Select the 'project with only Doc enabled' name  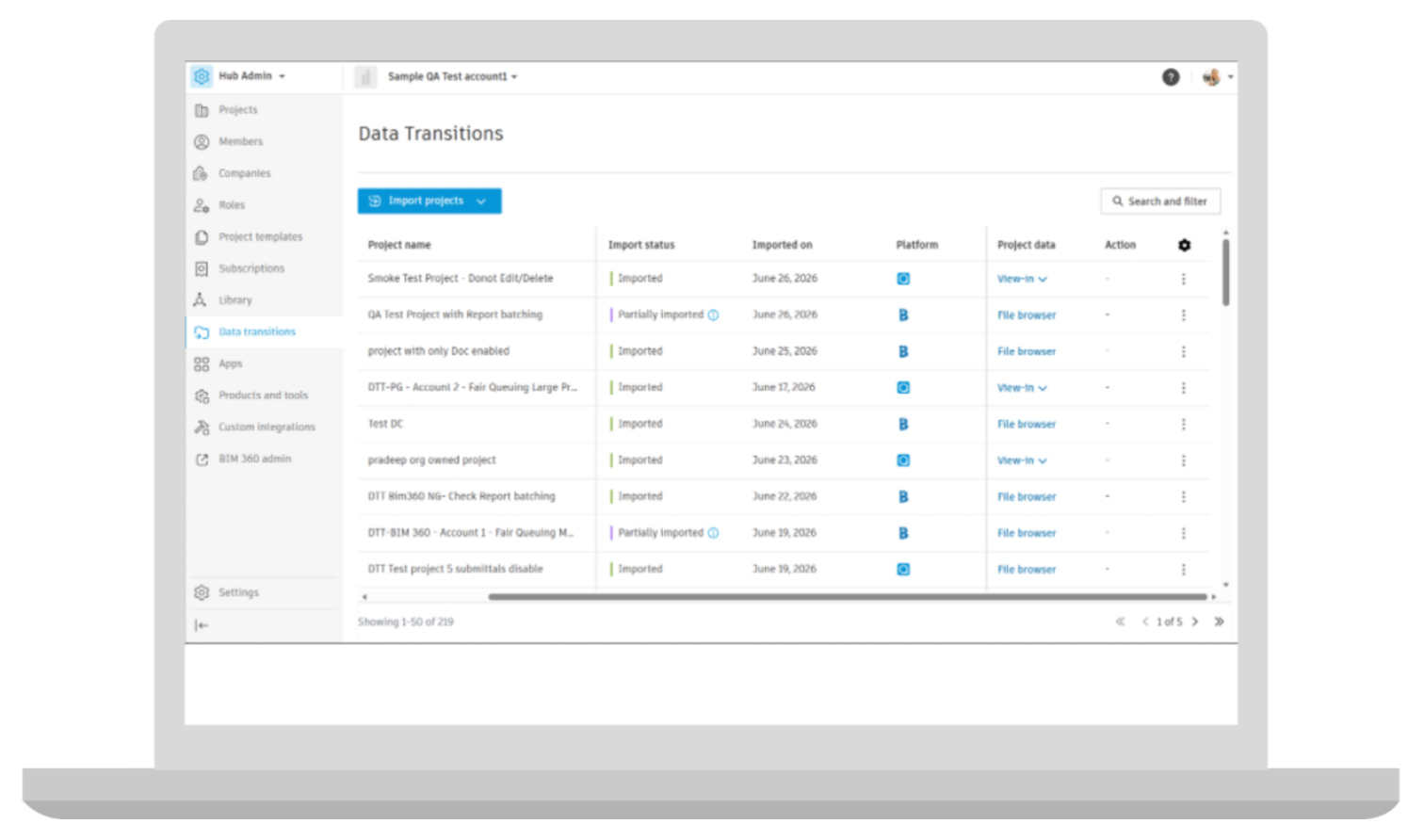(x=438, y=352)
